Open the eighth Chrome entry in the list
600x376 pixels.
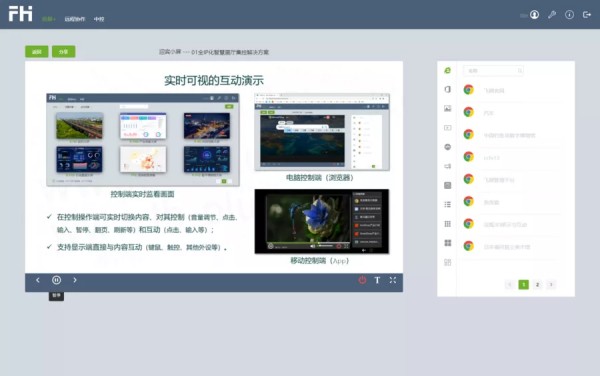tap(512, 246)
